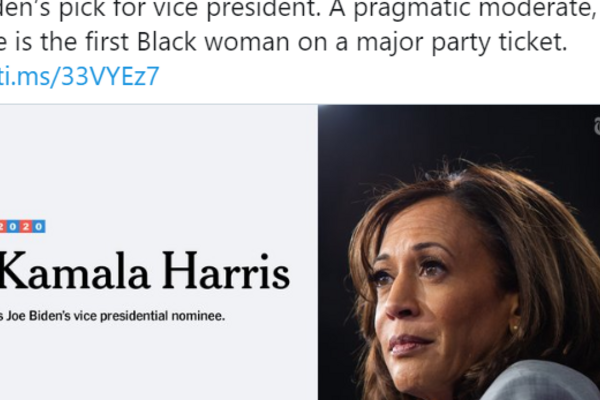Click the portrait photo in the card
600x400 pixels.
tap(459, 270)
